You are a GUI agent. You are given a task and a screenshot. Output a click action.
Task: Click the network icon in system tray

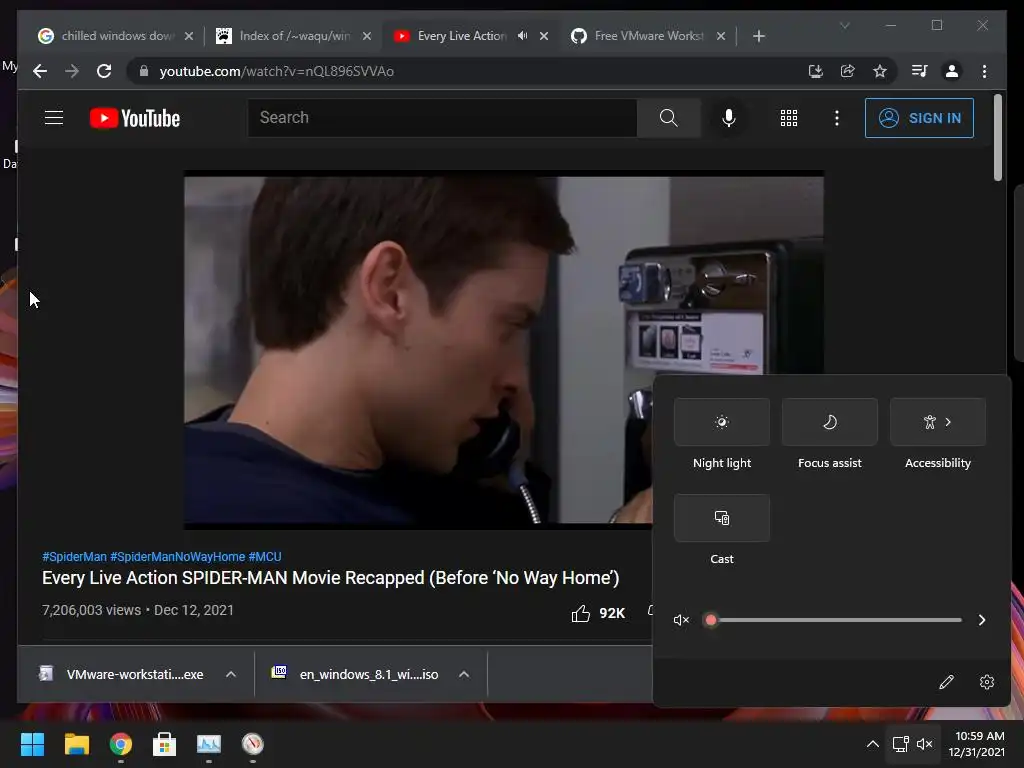click(x=901, y=744)
